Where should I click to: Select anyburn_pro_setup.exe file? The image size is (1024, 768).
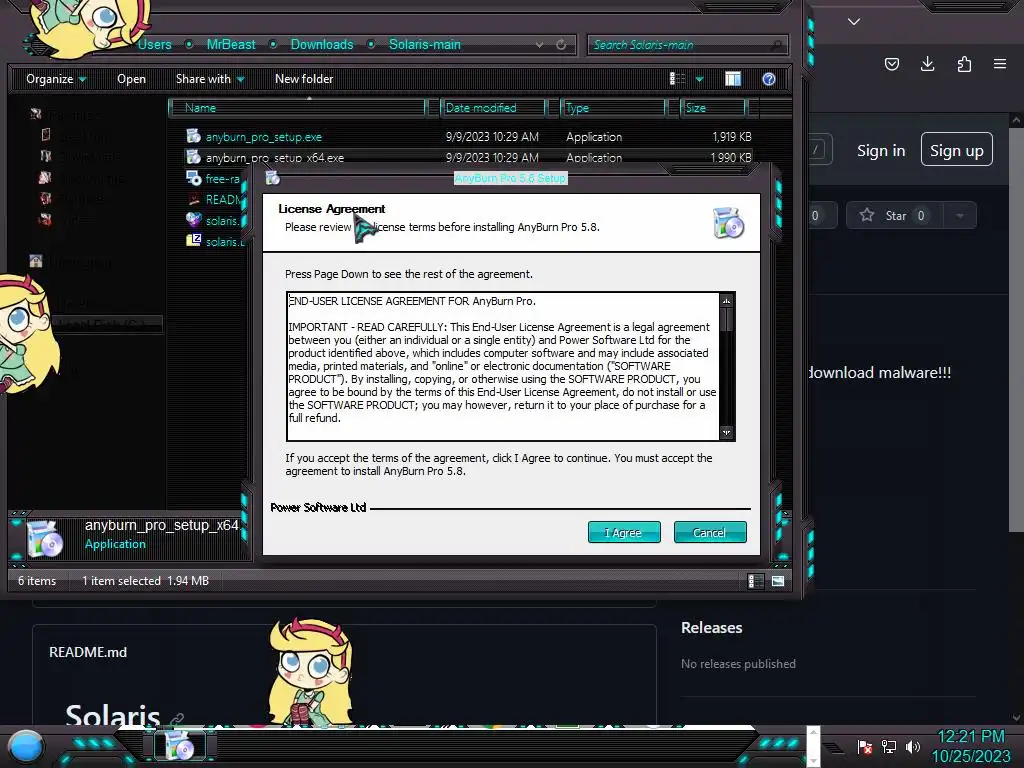[264, 137]
